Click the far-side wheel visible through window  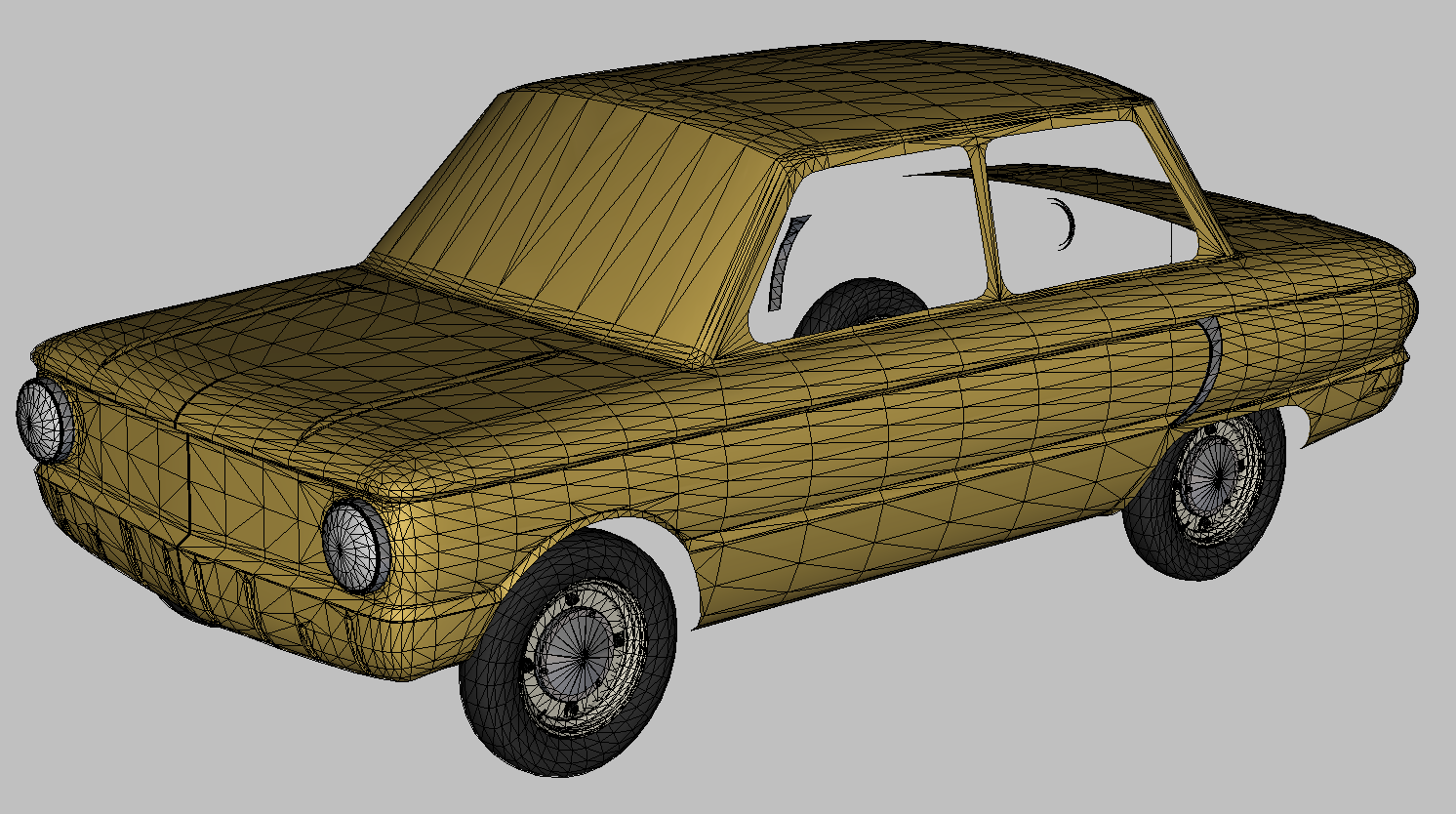click(859, 301)
